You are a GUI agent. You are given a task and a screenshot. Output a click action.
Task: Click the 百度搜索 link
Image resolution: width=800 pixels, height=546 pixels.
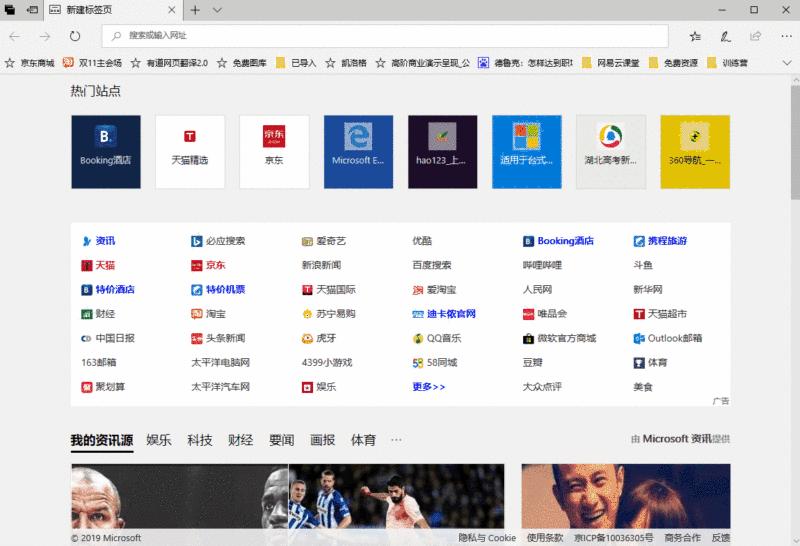coord(432,265)
